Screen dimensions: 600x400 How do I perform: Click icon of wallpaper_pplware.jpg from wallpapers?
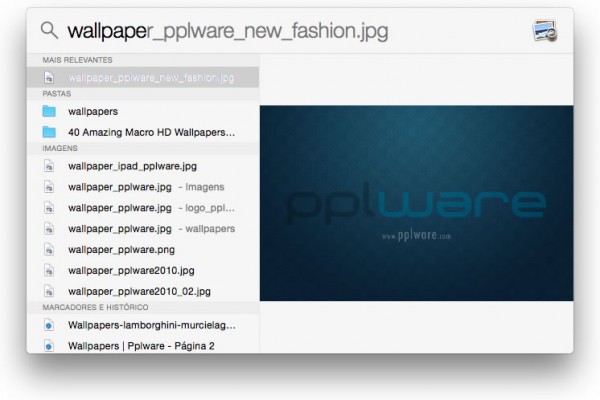tap(49, 229)
